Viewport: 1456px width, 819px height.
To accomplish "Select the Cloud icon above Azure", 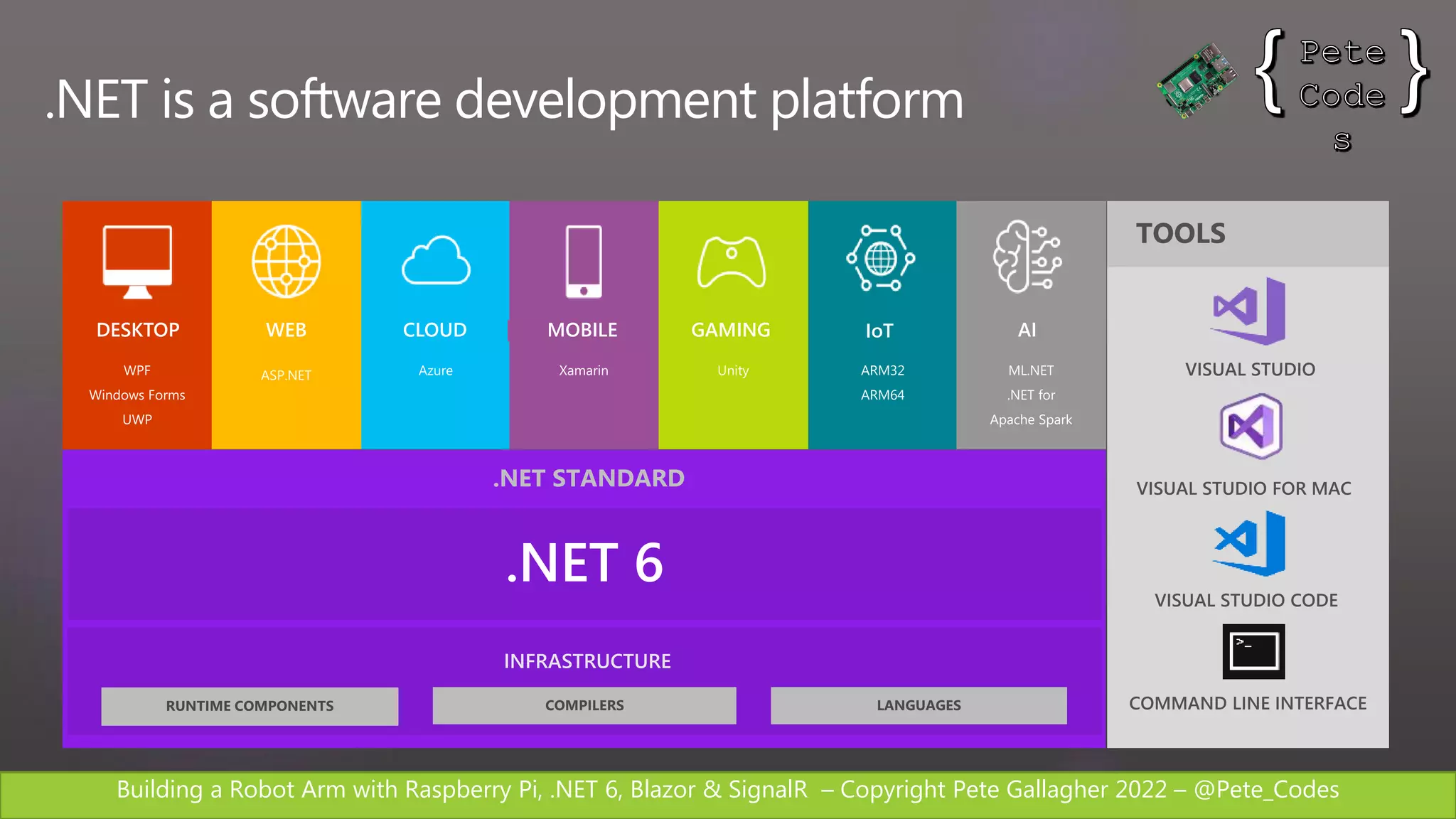I will 435,261.
